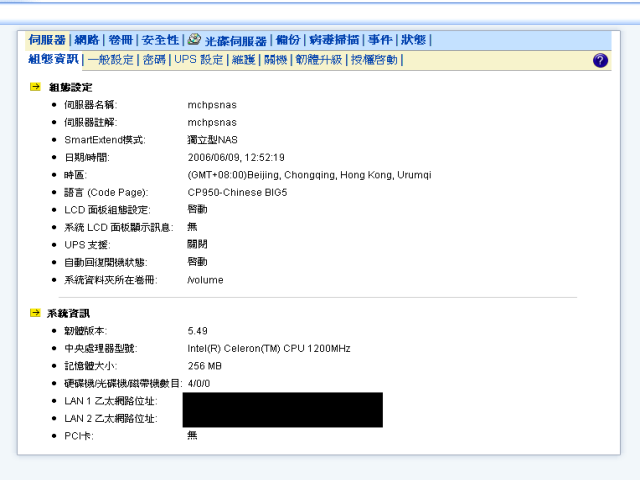Click the LAN 1 乙太網路位址 label
The image size is (640, 480).
(x=111, y=401)
